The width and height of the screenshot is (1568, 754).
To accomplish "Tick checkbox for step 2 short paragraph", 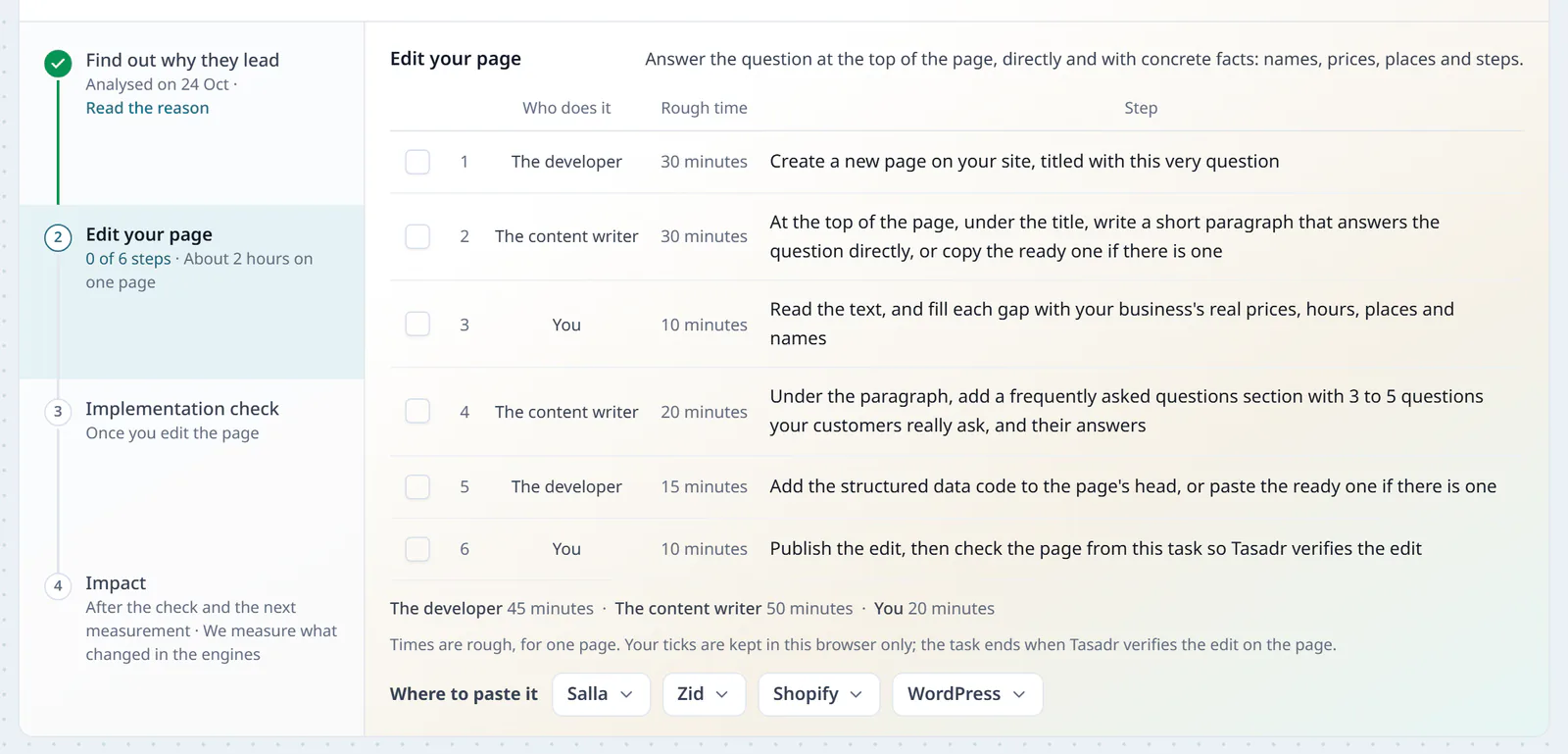I will 417,236.
